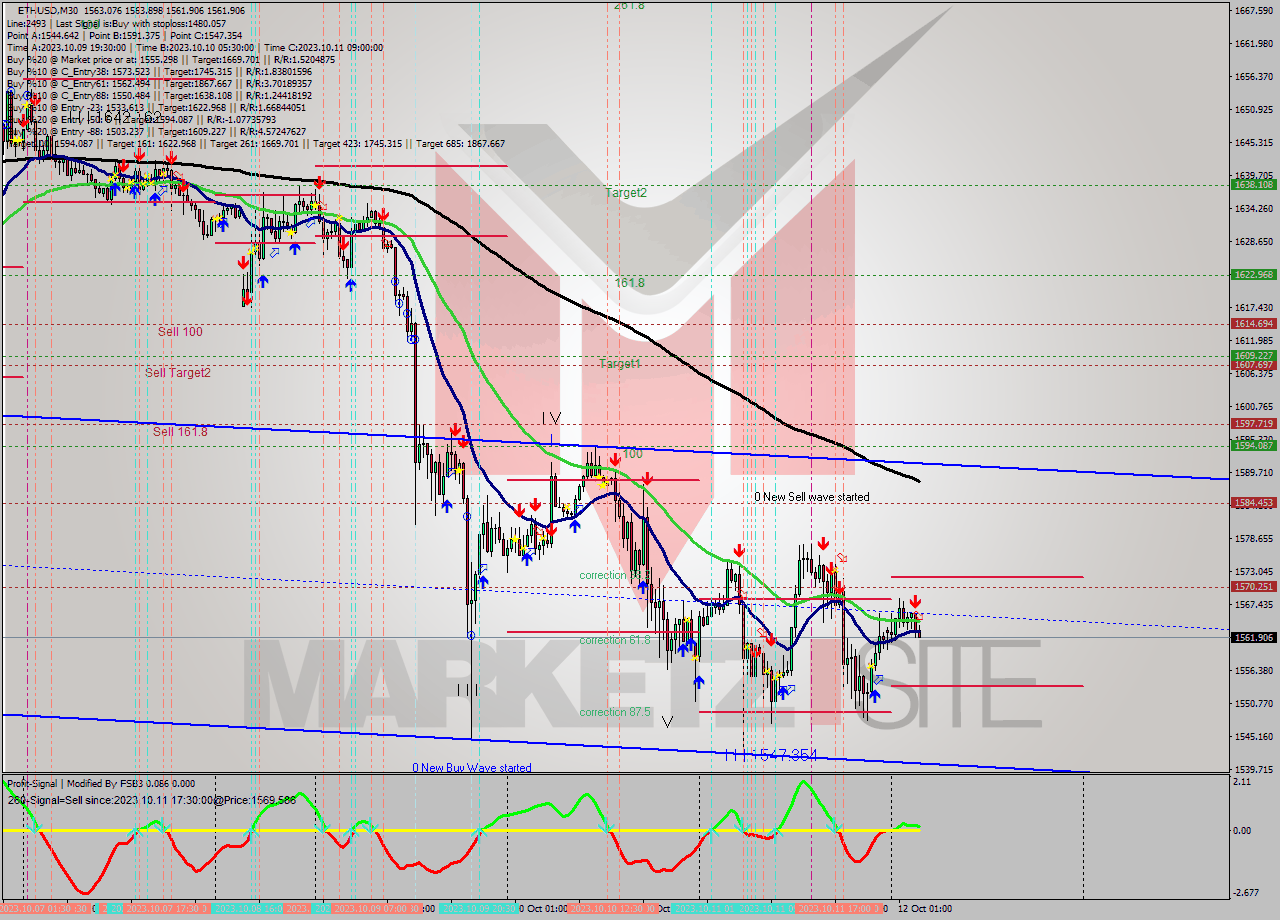Click the '0 New Sell wave started' label
This screenshot has height=920, width=1280.
point(812,497)
